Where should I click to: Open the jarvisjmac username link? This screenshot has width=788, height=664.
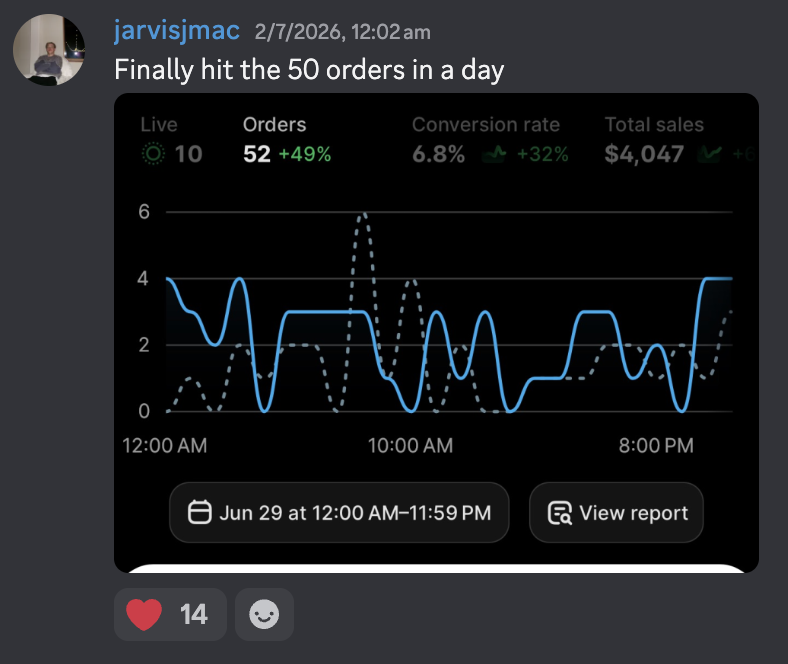(x=177, y=31)
